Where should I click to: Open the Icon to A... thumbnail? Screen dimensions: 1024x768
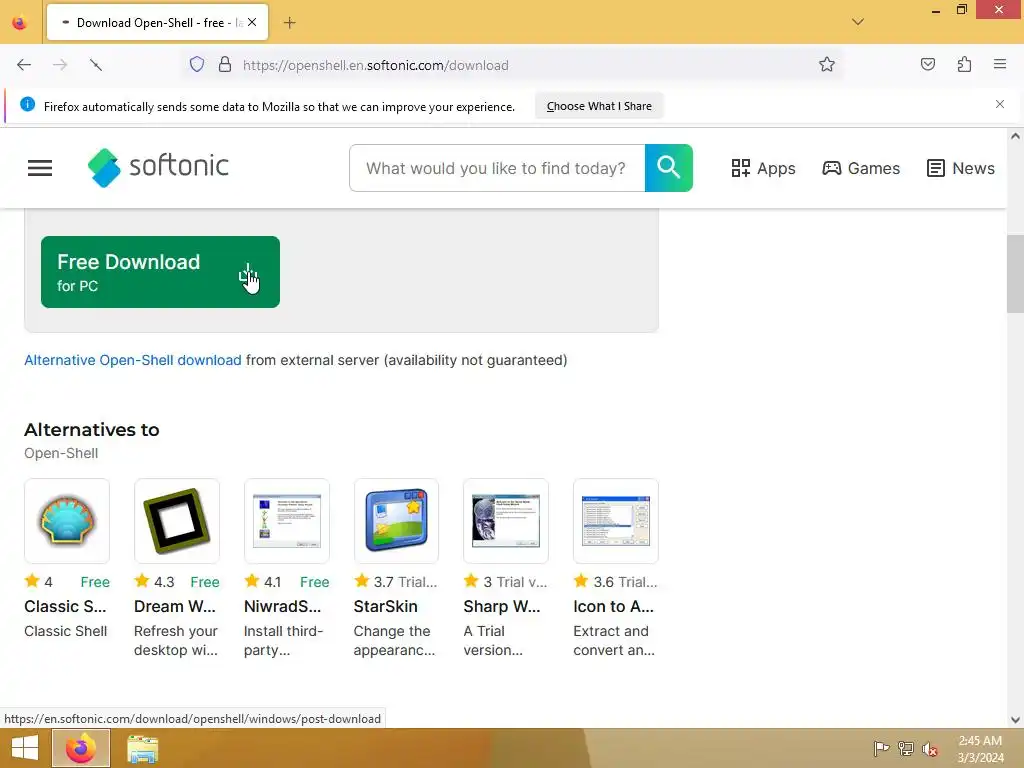click(616, 520)
